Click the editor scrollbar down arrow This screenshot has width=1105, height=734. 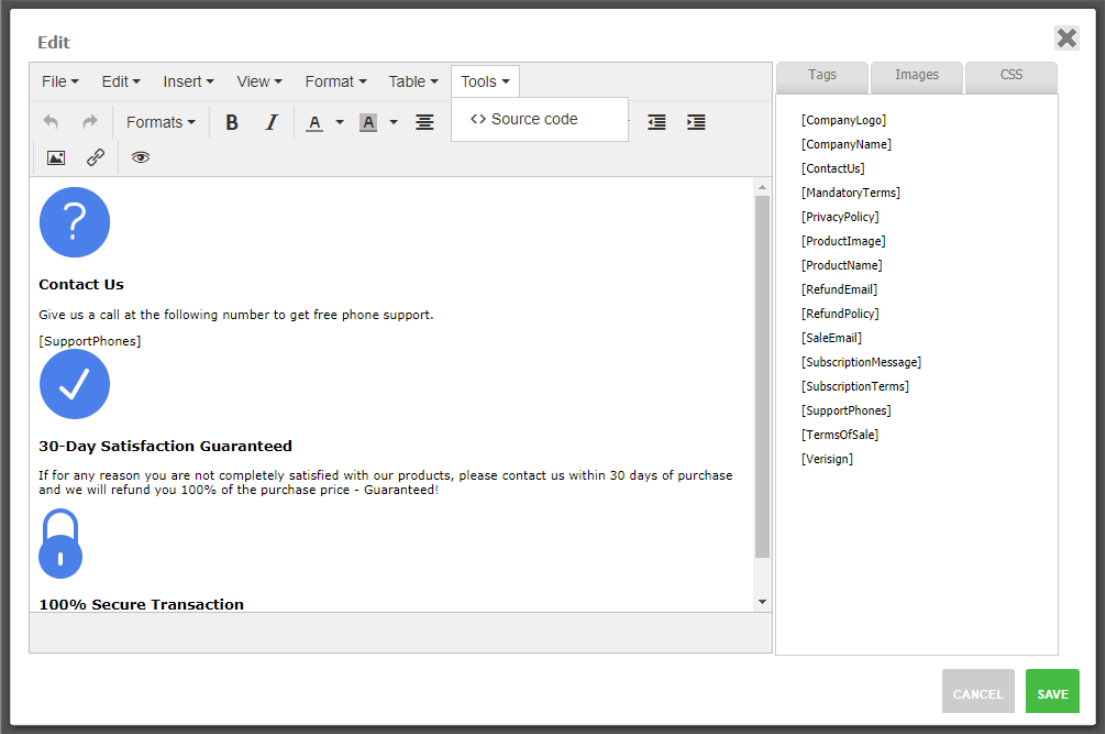[762, 602]
